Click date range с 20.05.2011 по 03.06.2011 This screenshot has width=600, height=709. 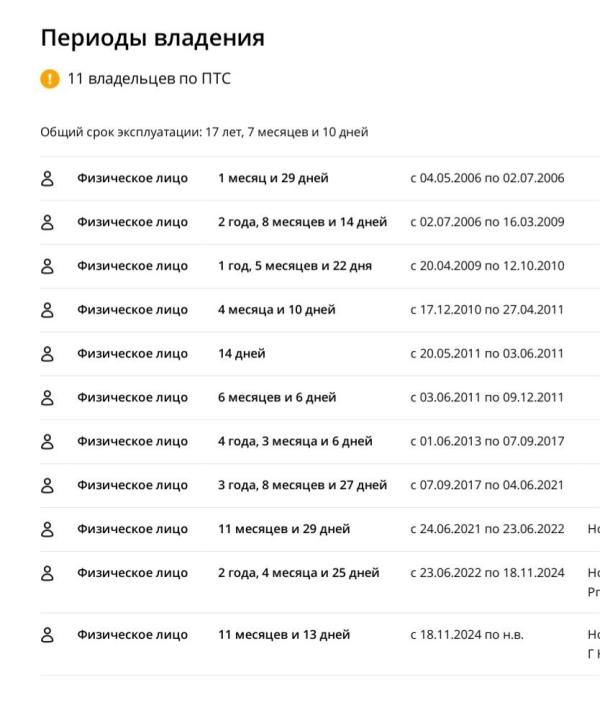coord(487,353)
